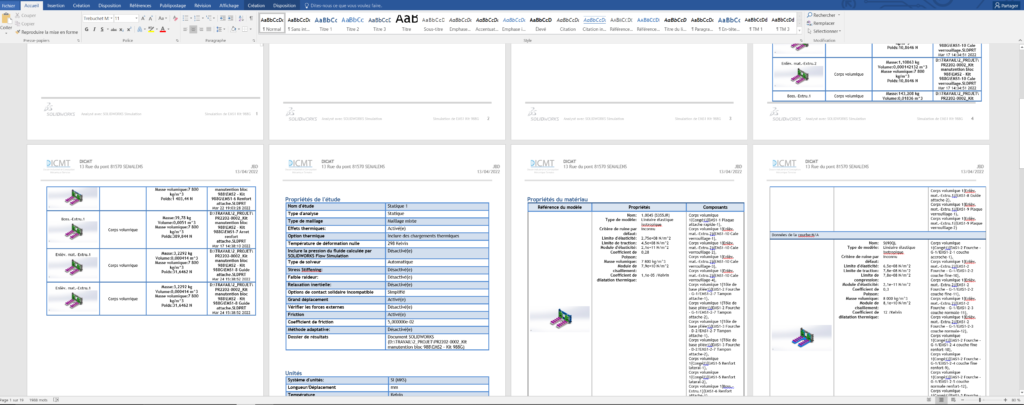Click the Couper cut button
This screenshot has height=405, width=1024.
[25, 15]
